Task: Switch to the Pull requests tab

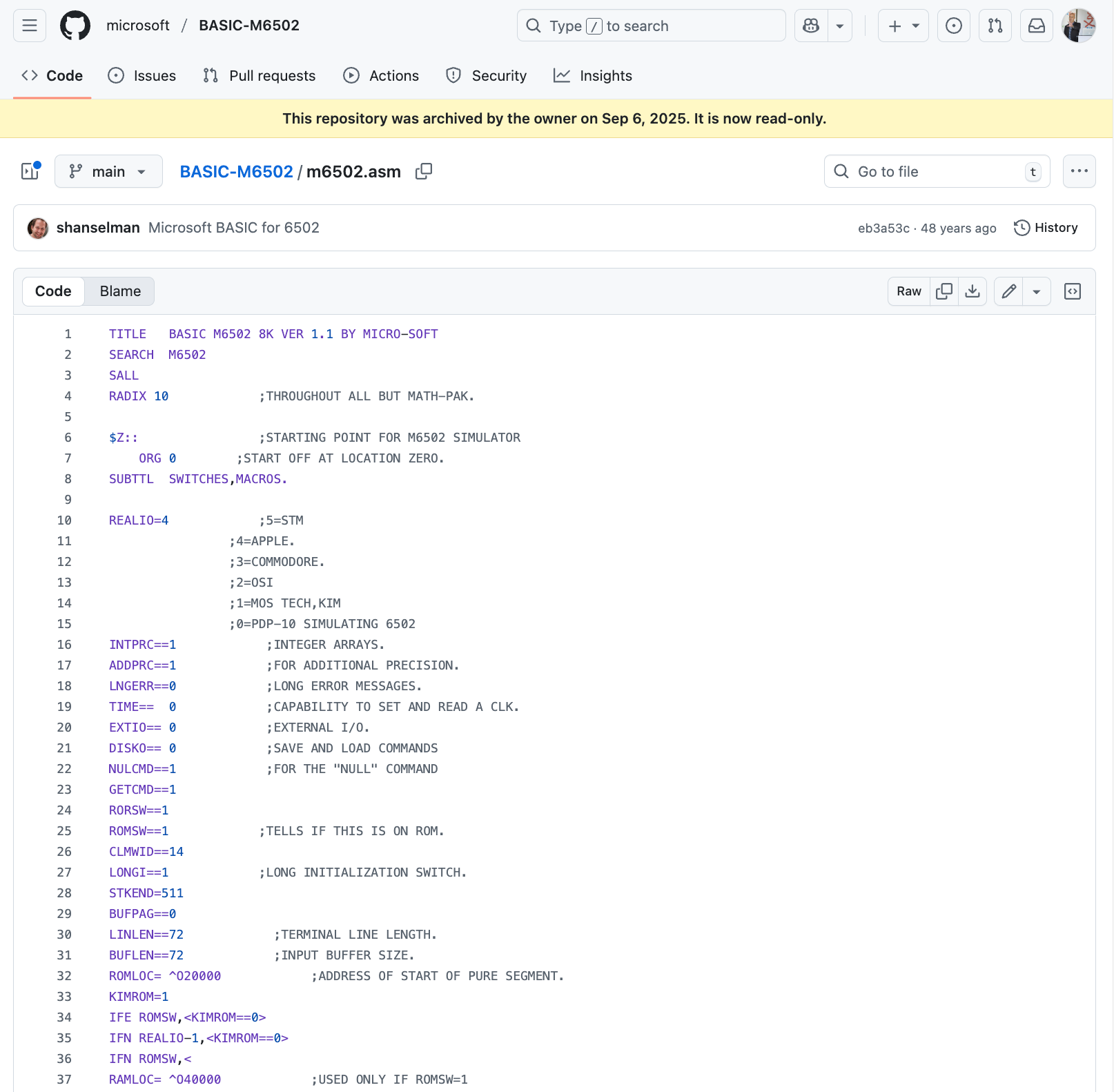Action: click(x=260, y=76)
